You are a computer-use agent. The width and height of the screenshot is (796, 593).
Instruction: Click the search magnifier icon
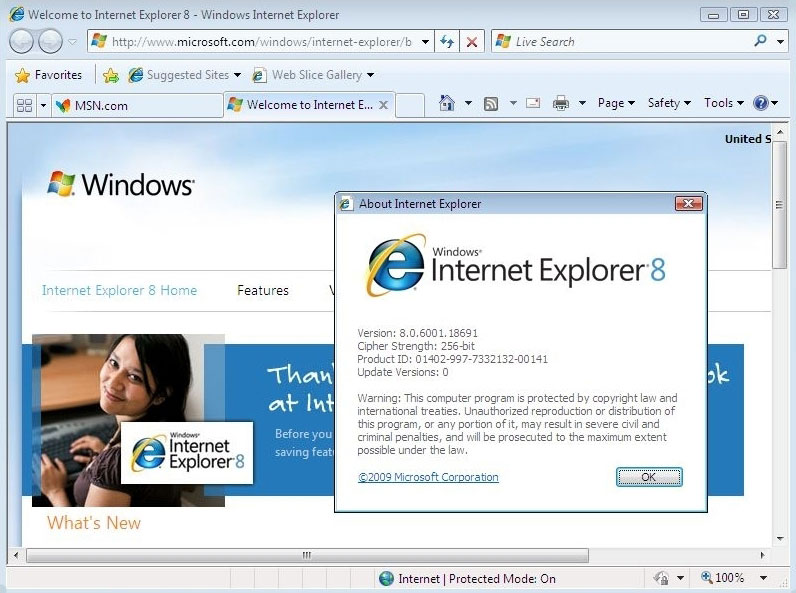[x=760, y=41]
